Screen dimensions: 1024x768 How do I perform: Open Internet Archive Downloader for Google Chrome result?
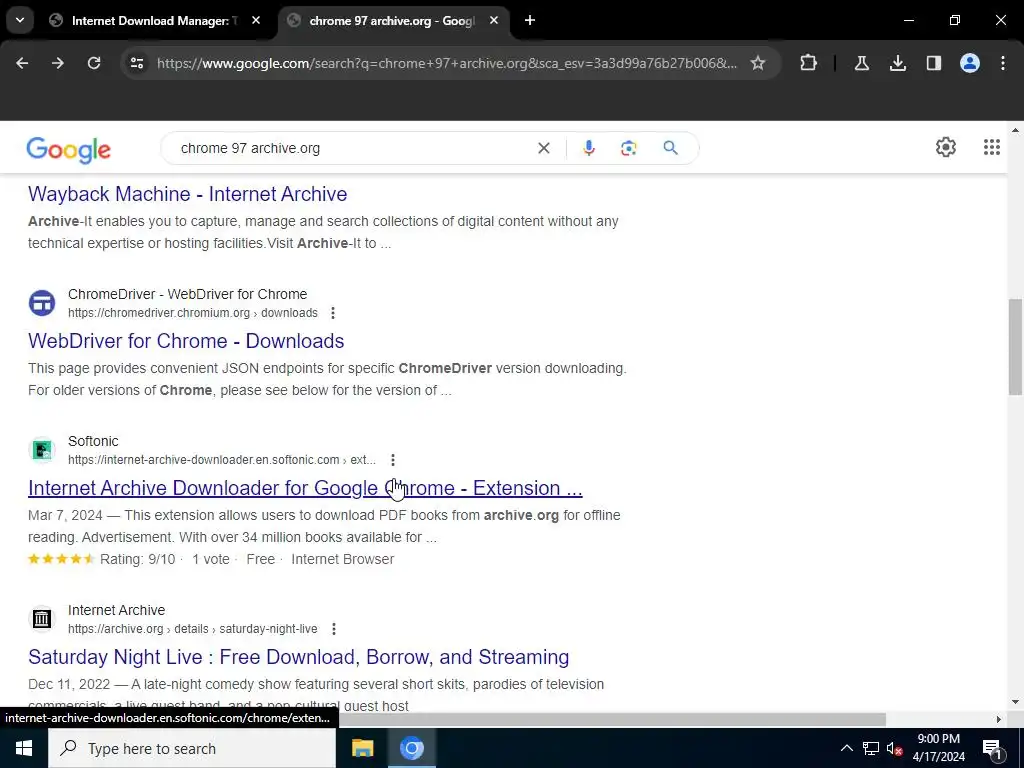(x=305, y=488)
